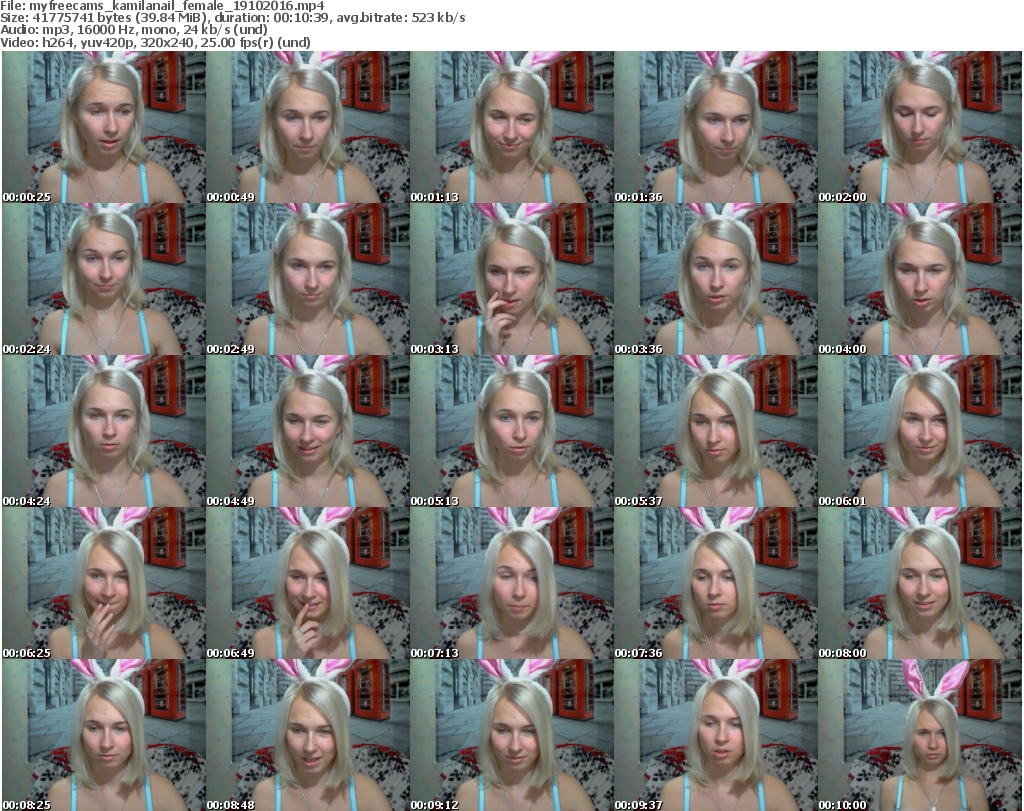Open the thumbnail frame stamped 00:03:13

pyautogui.click(x=512, y=279)
